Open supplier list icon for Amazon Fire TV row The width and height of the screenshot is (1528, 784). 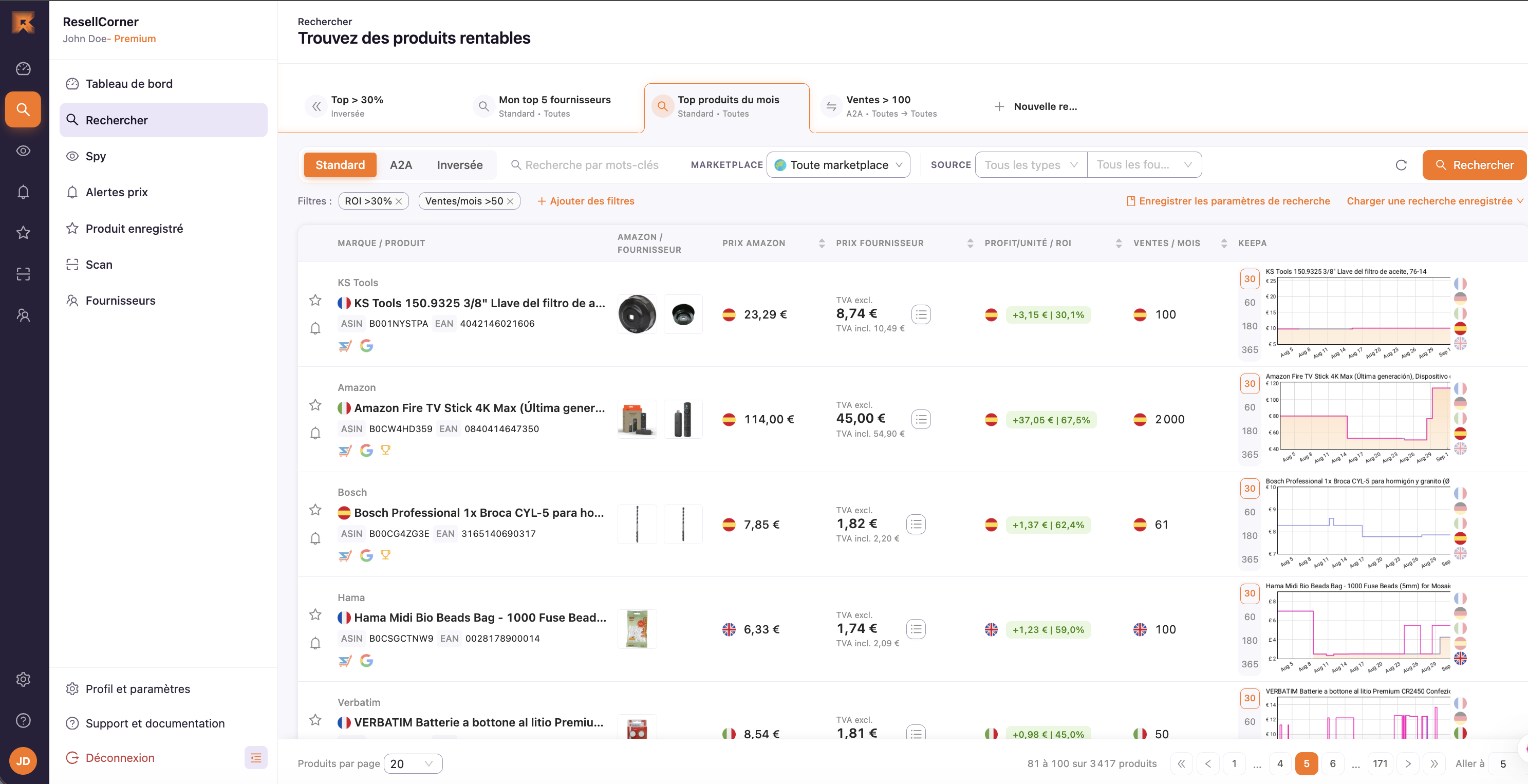click(x=921, y=419)
